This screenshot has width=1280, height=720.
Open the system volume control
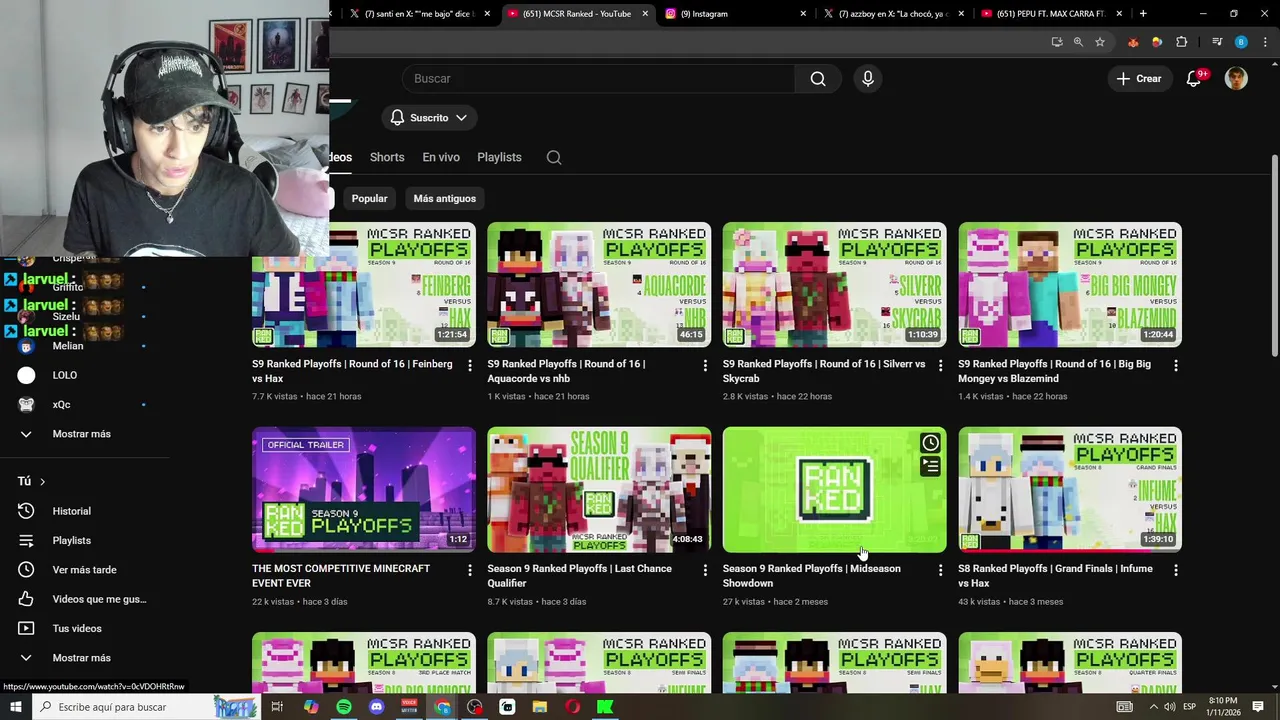click(x=1169, y=707)
